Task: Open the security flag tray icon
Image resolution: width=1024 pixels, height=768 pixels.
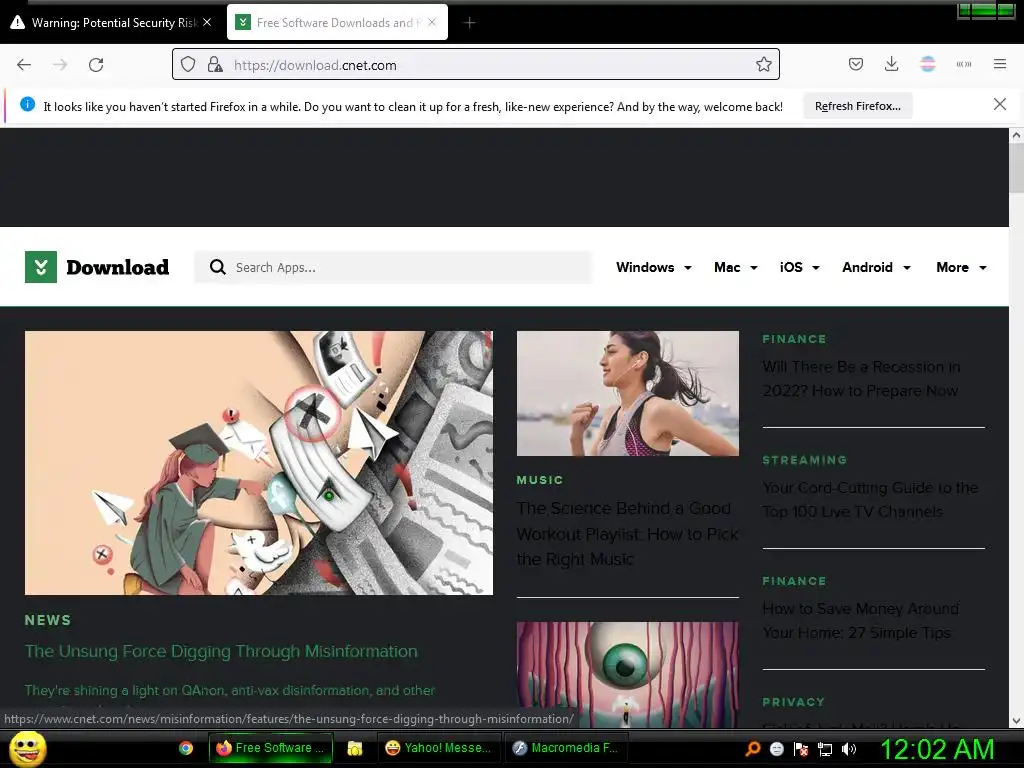Action: (801, 749)
